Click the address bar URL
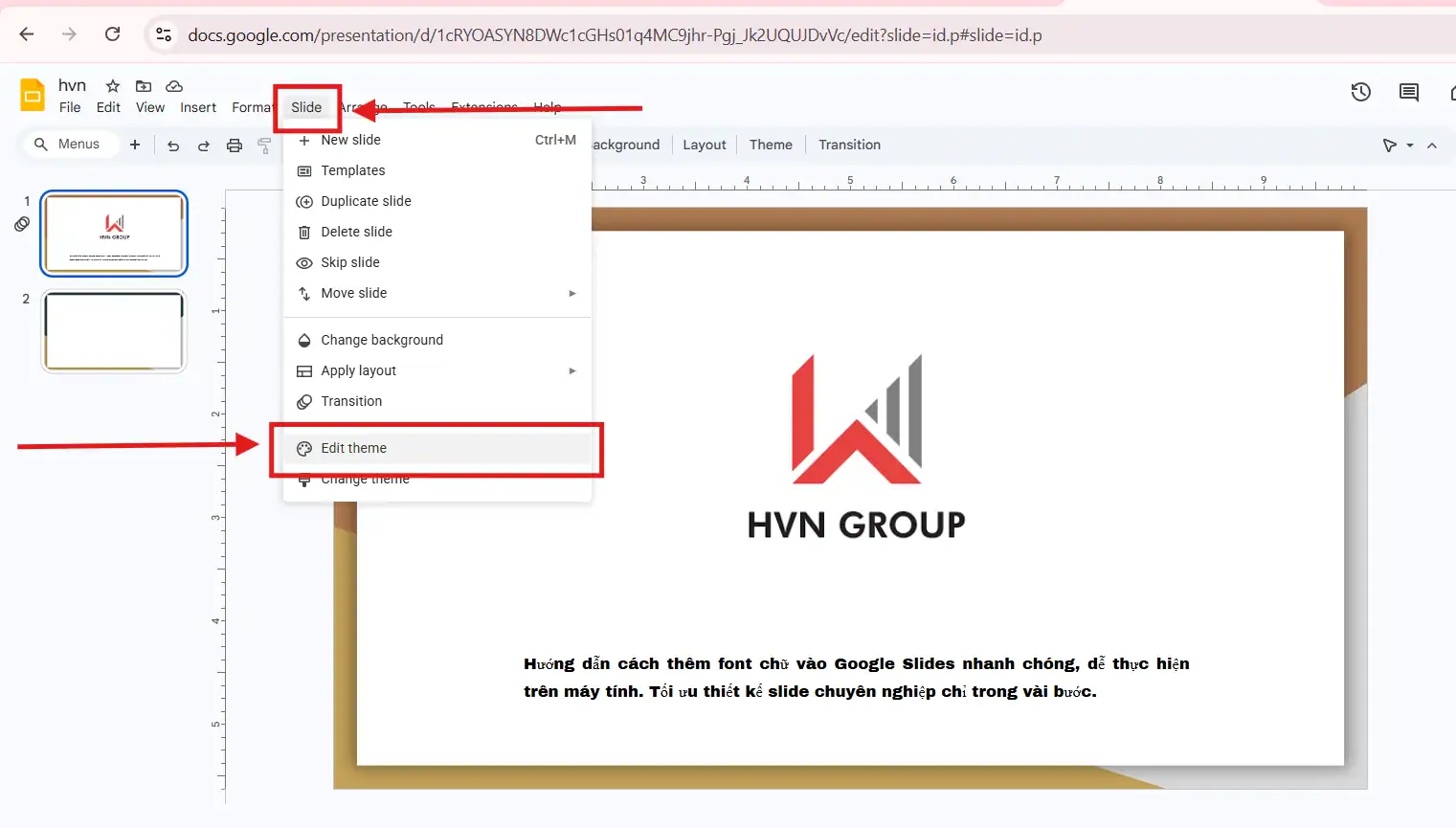Viewport: 1456px width, 828px height. pos(615,35)
